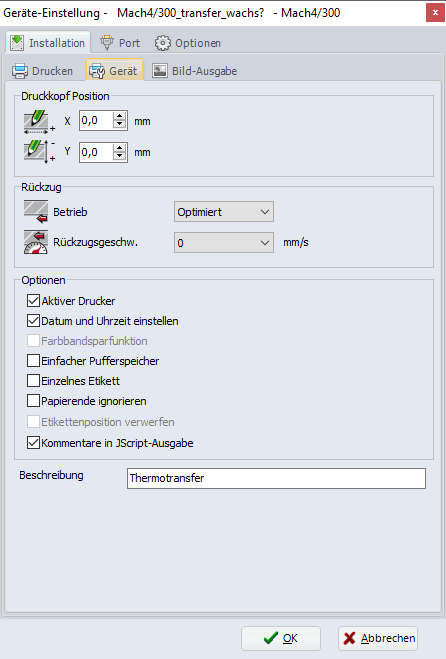The width and height of the screenshot is (446, 659).
Task: Click the Y print head offset icon
Action: click(x=39, y=152)
